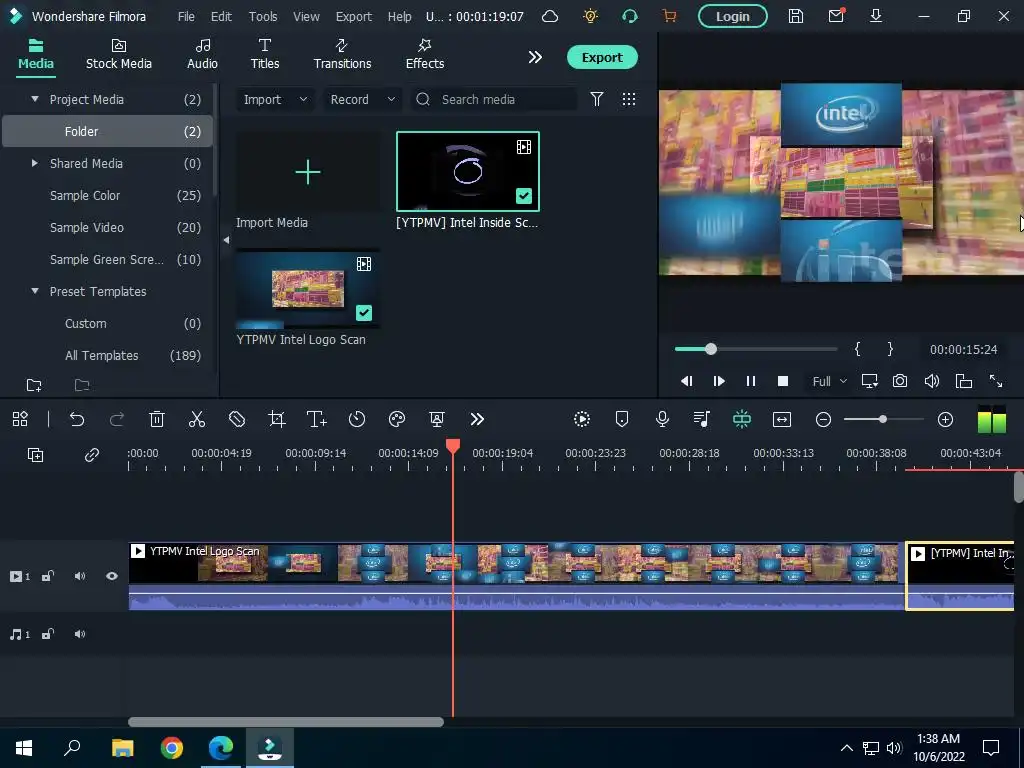Undo the last action
This screenshot has height=768, width=1024.
(x=77, y=419)
